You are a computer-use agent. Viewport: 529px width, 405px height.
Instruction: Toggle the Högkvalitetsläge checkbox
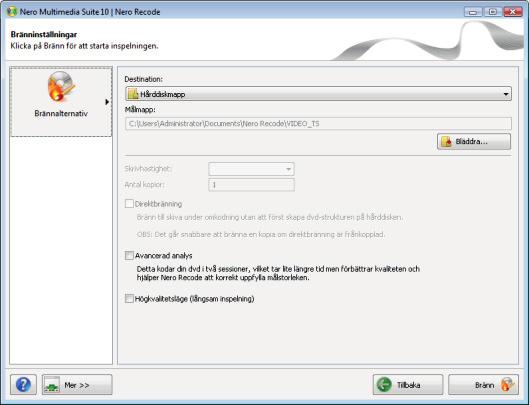click(x=129, y=298)
